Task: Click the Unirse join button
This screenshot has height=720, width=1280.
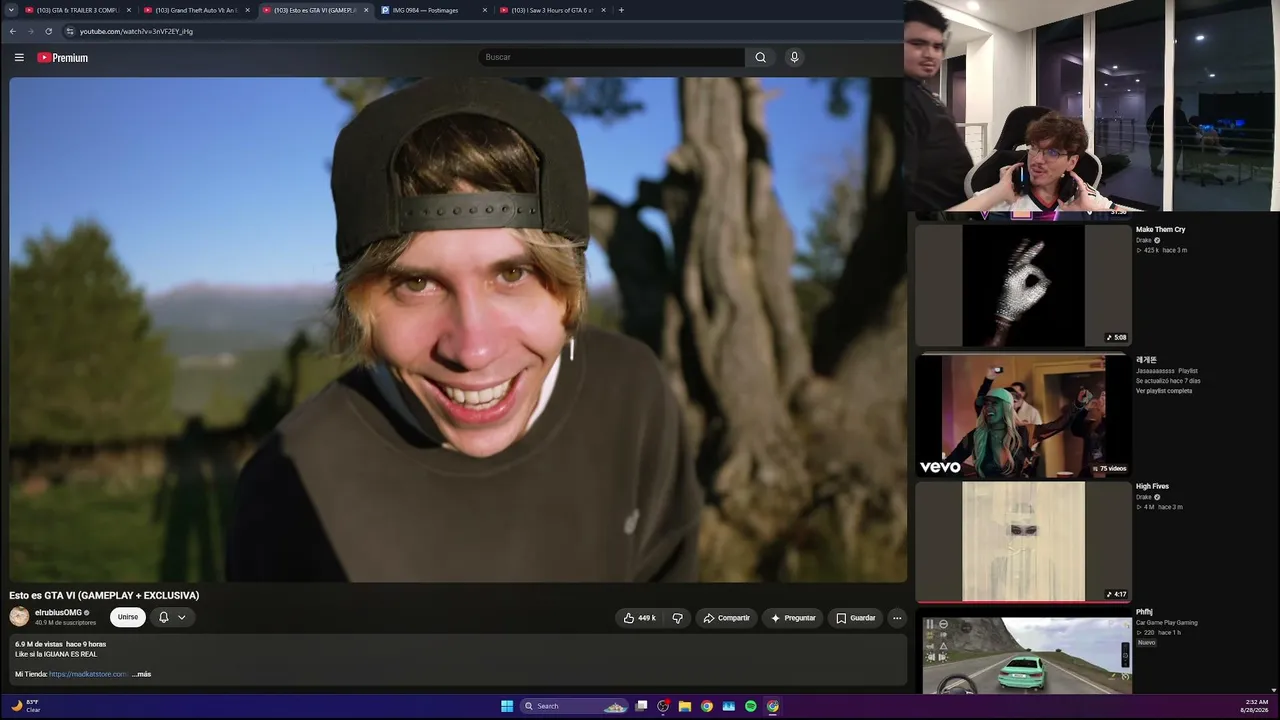Action: pyautogui.click(x=128, y=617)
